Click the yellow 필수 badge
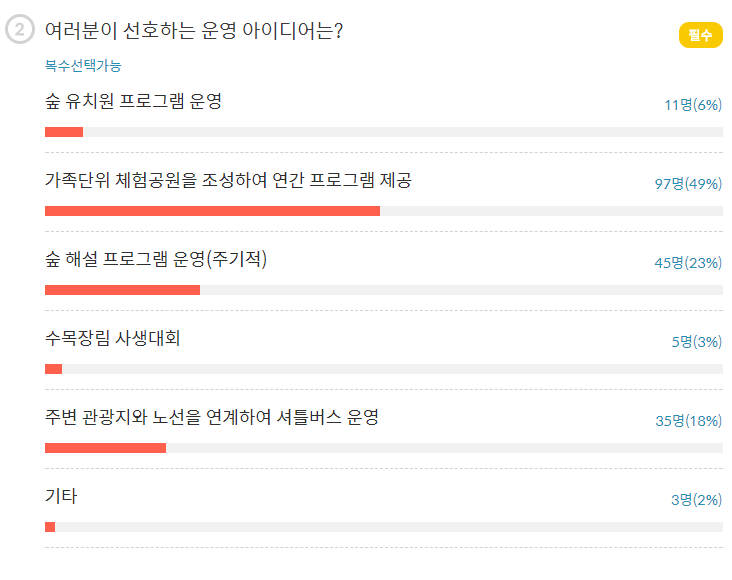The height and width of the screenshot is (580, 732). (x=700, y=35)
